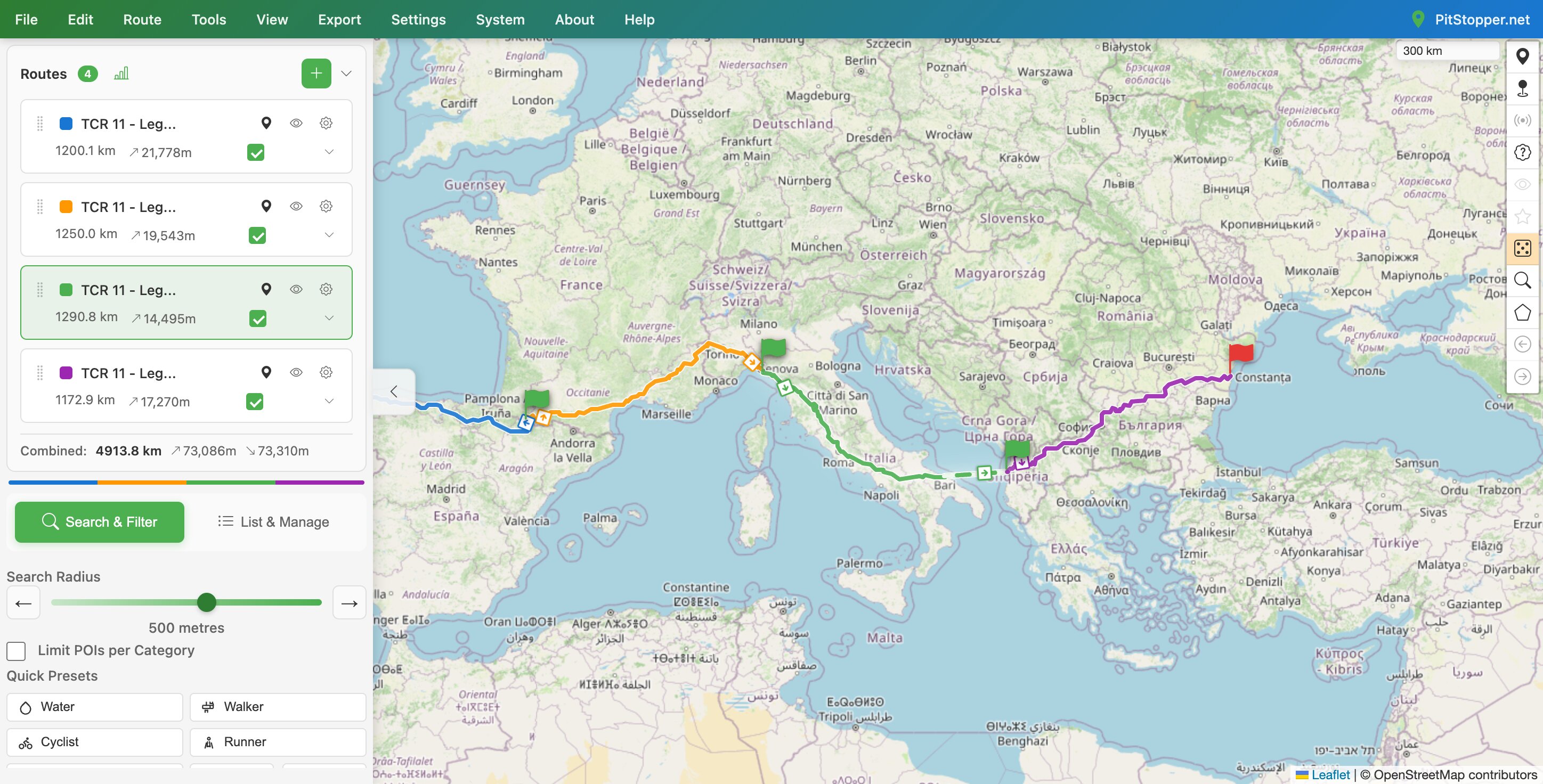Click the green TCR 11 color swatch
Screen dimensions: 1543x784
[66, 290]
